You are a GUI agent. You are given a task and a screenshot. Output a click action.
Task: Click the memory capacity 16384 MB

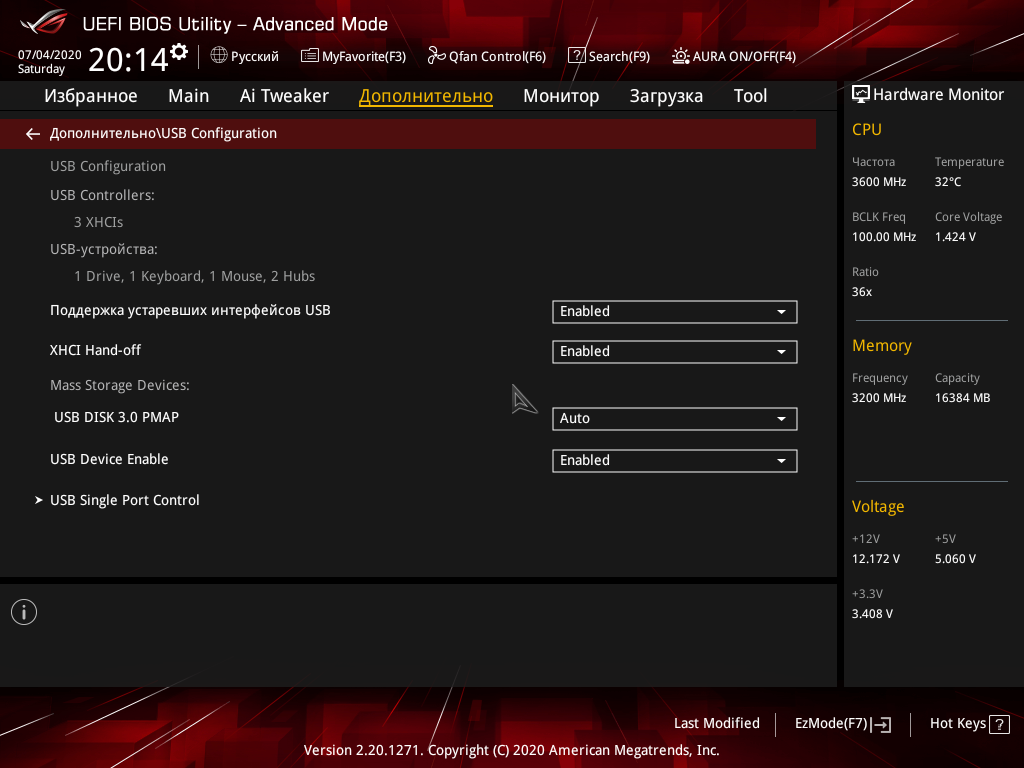click(x=963, y=397)
